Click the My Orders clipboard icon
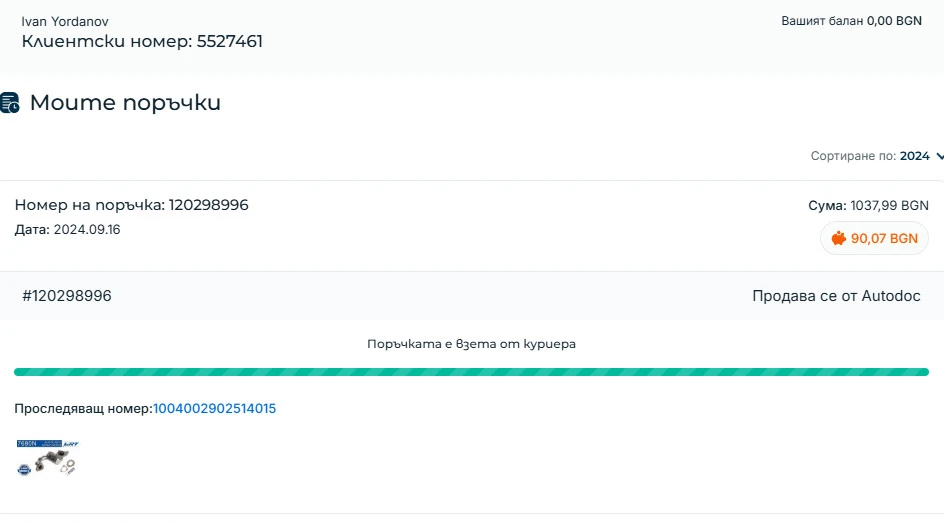944x524 pixels. click(10, 103)
